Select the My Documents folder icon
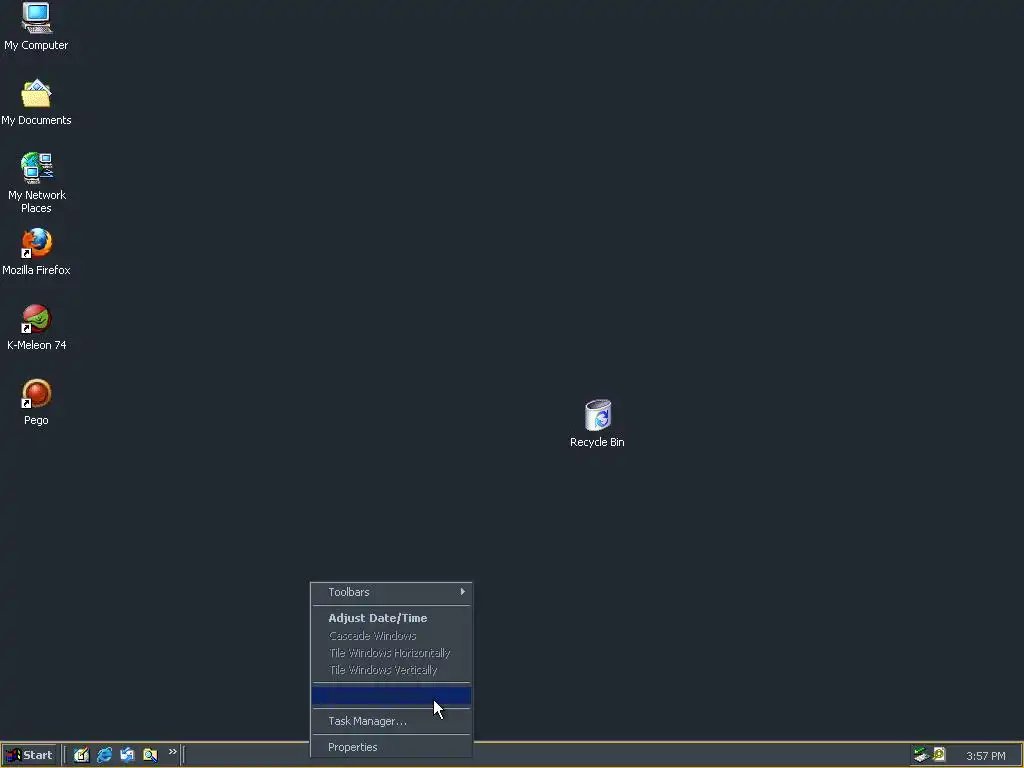This screenshot has width=1024, height=768. pyautogui.click(x=37, y=93)
